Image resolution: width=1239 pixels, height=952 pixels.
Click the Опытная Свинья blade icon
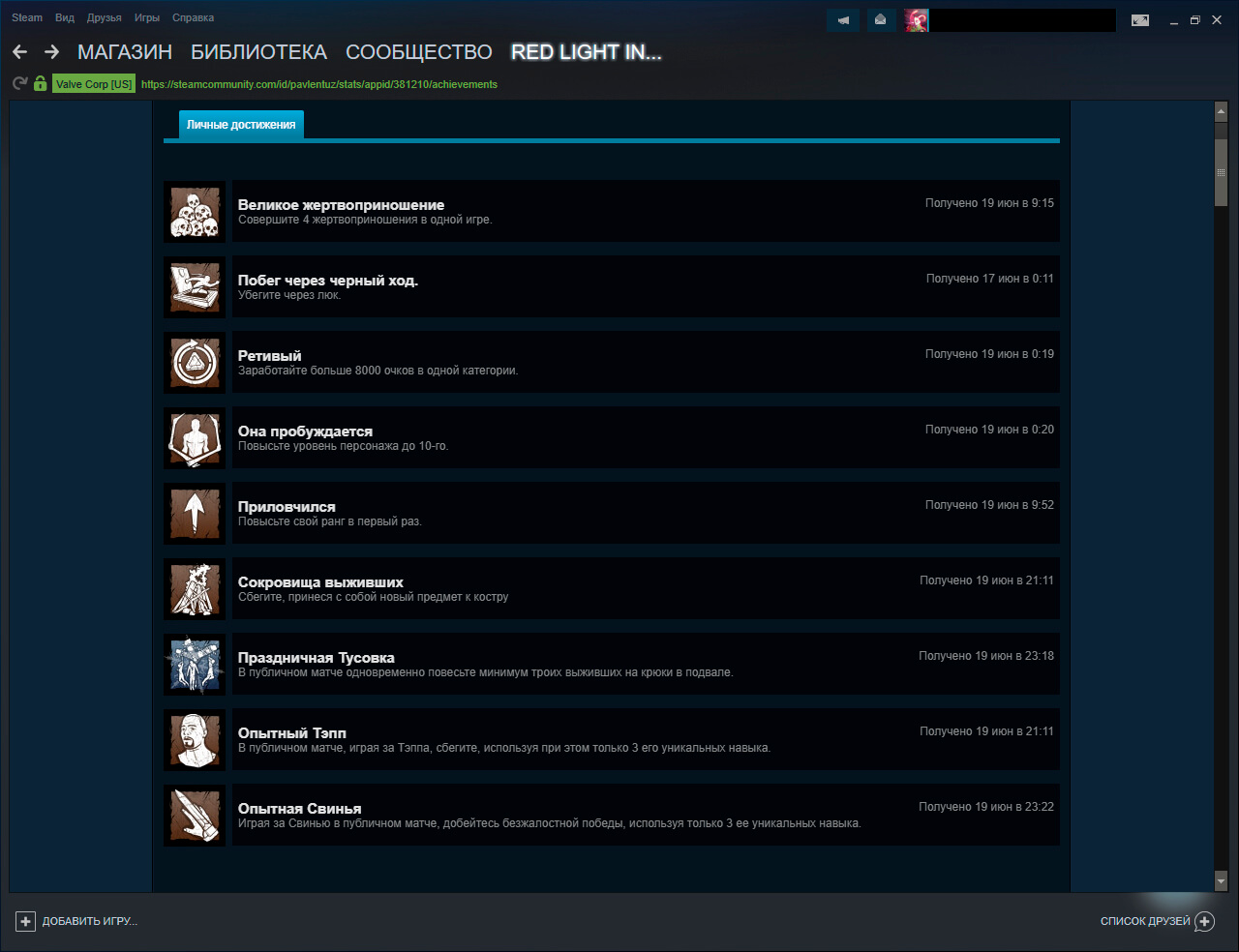click(195, 816)
